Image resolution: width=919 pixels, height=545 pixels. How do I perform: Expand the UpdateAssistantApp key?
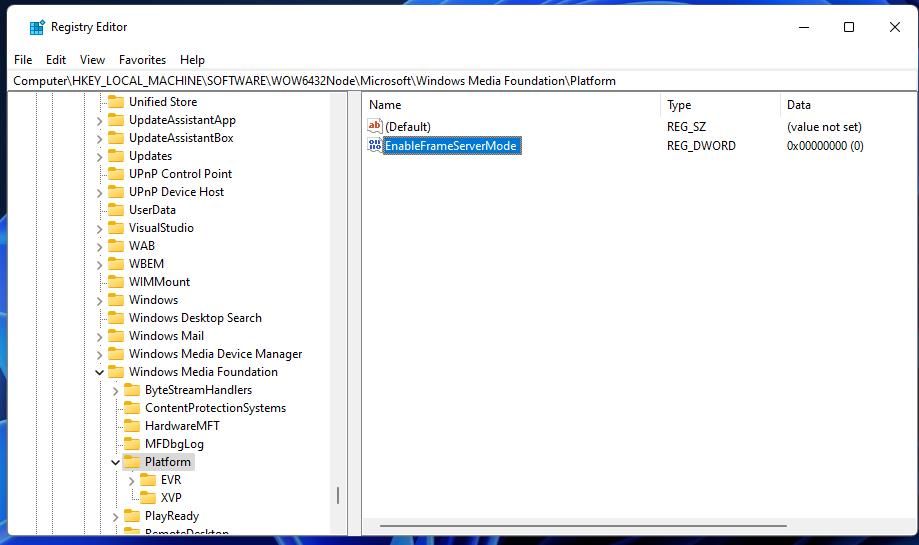tap(99, 121)
